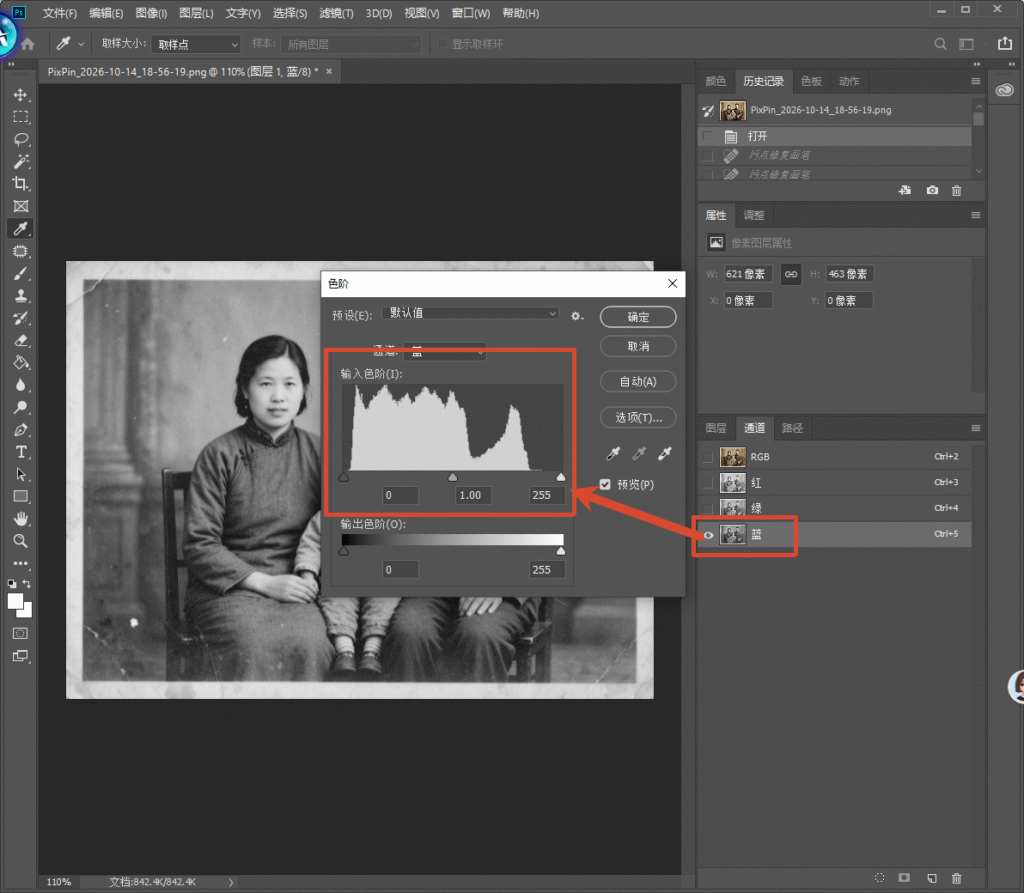The width and height of the screenshot is (1024, 893).
Task: Select the Horizontal Type tool
Action: click(x=21, y=452)
